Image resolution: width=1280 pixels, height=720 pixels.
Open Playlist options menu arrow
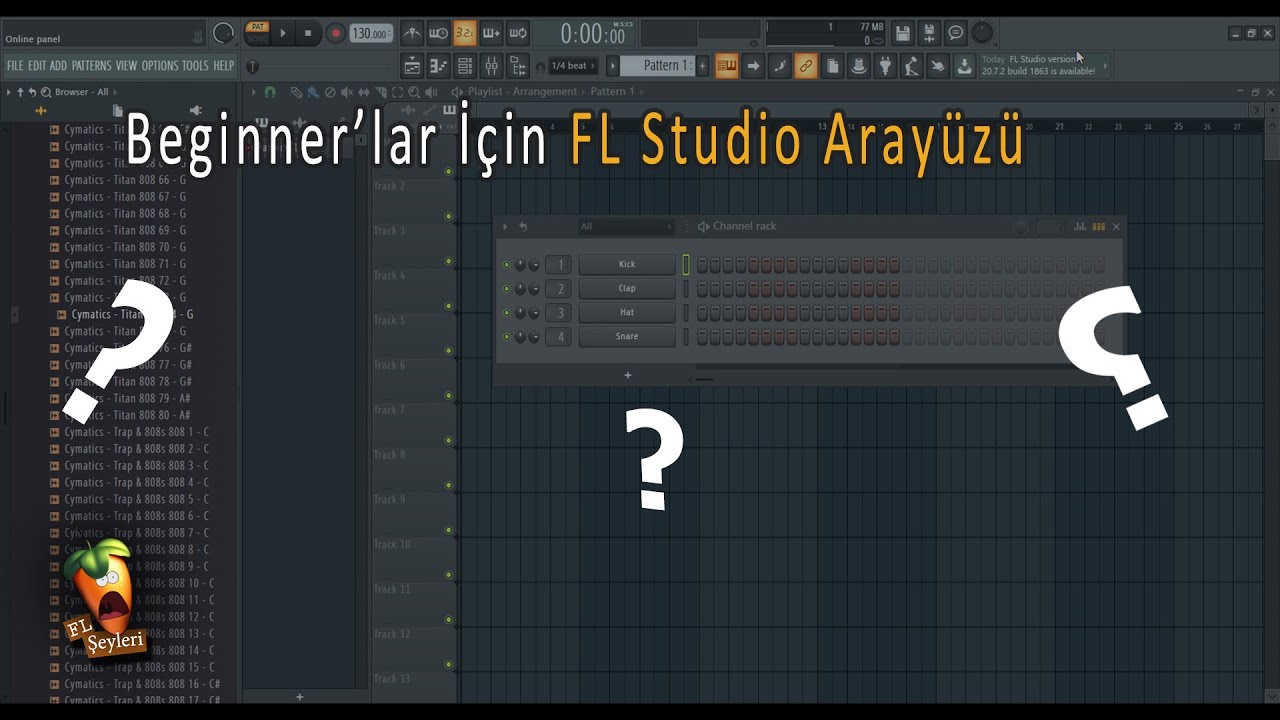tap(254, 92)
